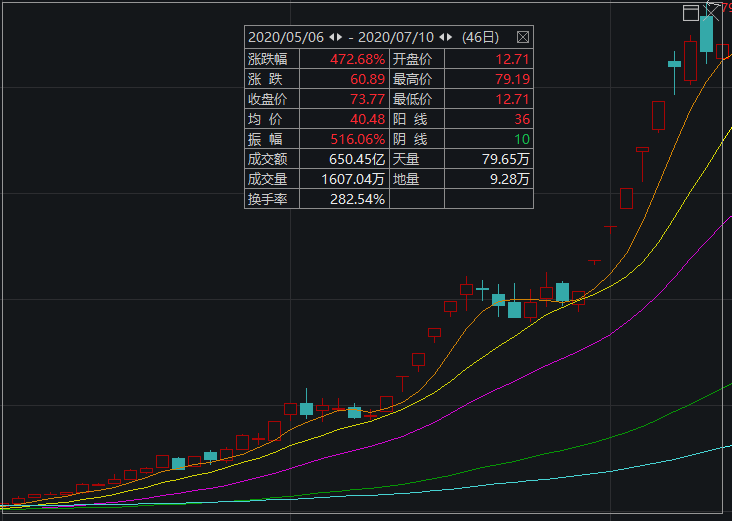The height and width of the screenshot is (521, 732).
Task: Click the 均 价 label cell
Action: [x=272, y=119]
